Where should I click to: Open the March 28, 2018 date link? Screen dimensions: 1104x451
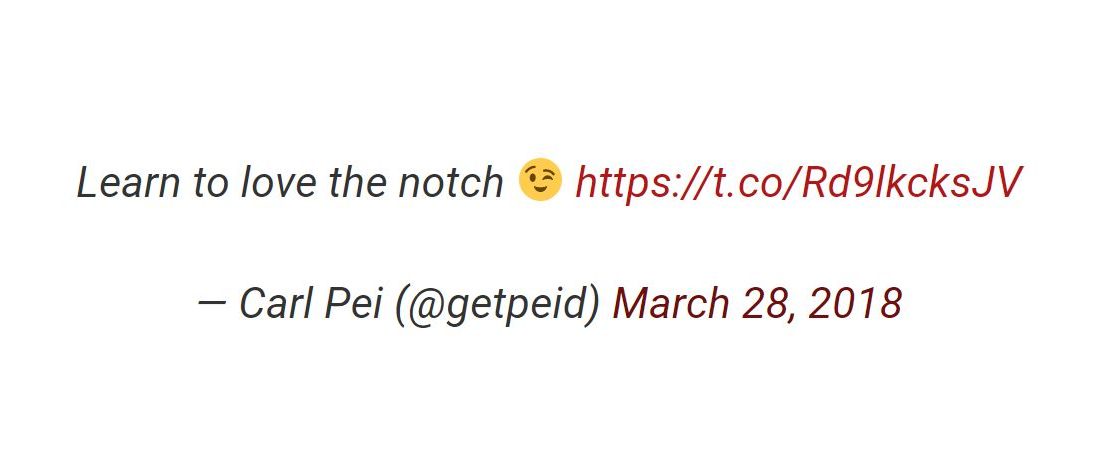(x=757, y=303)
